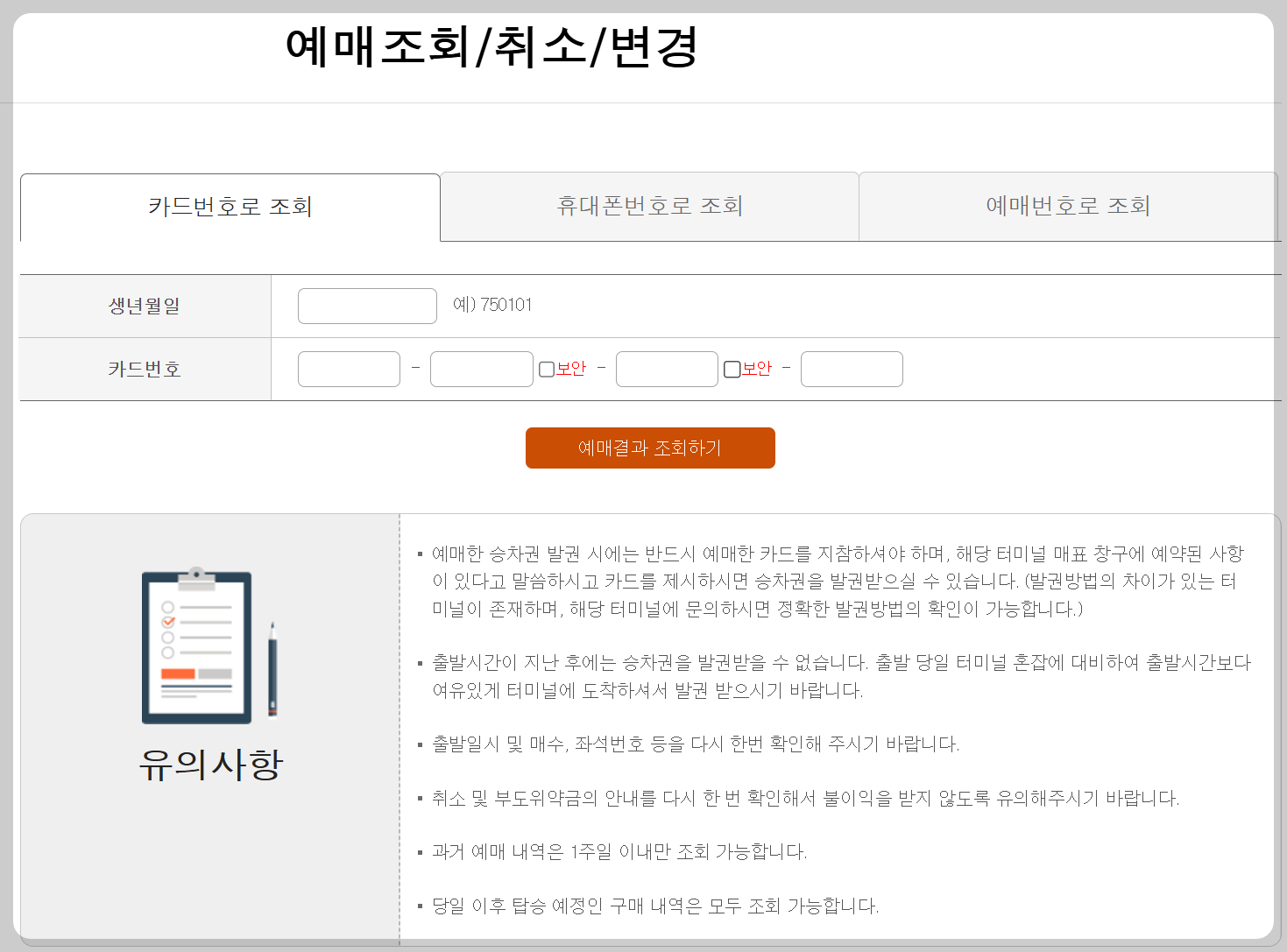Click the first 카드번호 card number field
This screenshot has height=952, width=1287.
(x=348, y=369)
